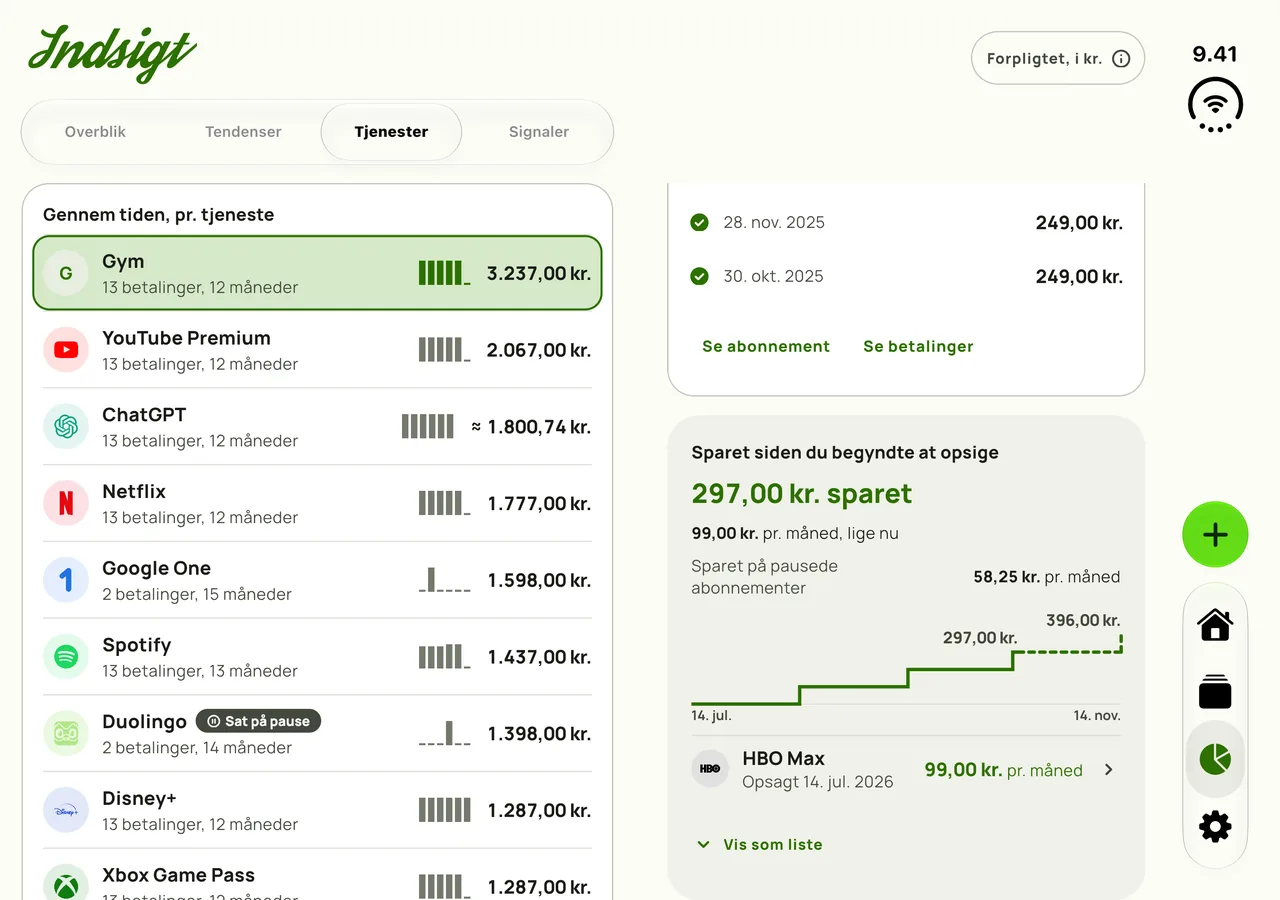Switch to the Signaler tab
The image size is (1280, 900).
pos(539,132)
